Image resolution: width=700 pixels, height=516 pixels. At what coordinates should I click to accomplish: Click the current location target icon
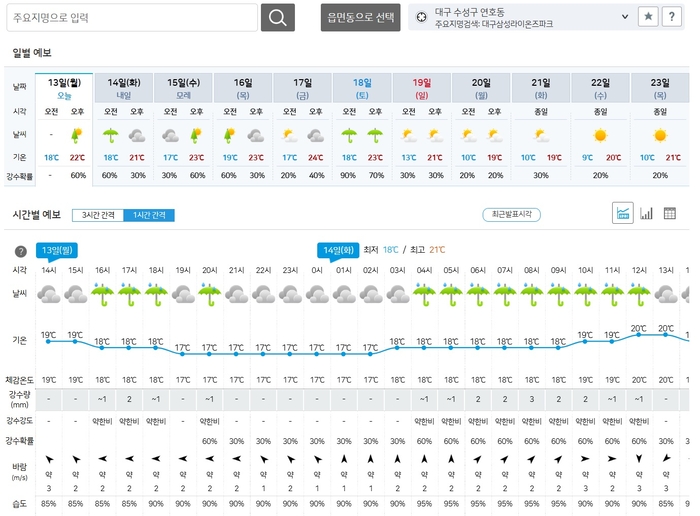(x=421, y=17)
